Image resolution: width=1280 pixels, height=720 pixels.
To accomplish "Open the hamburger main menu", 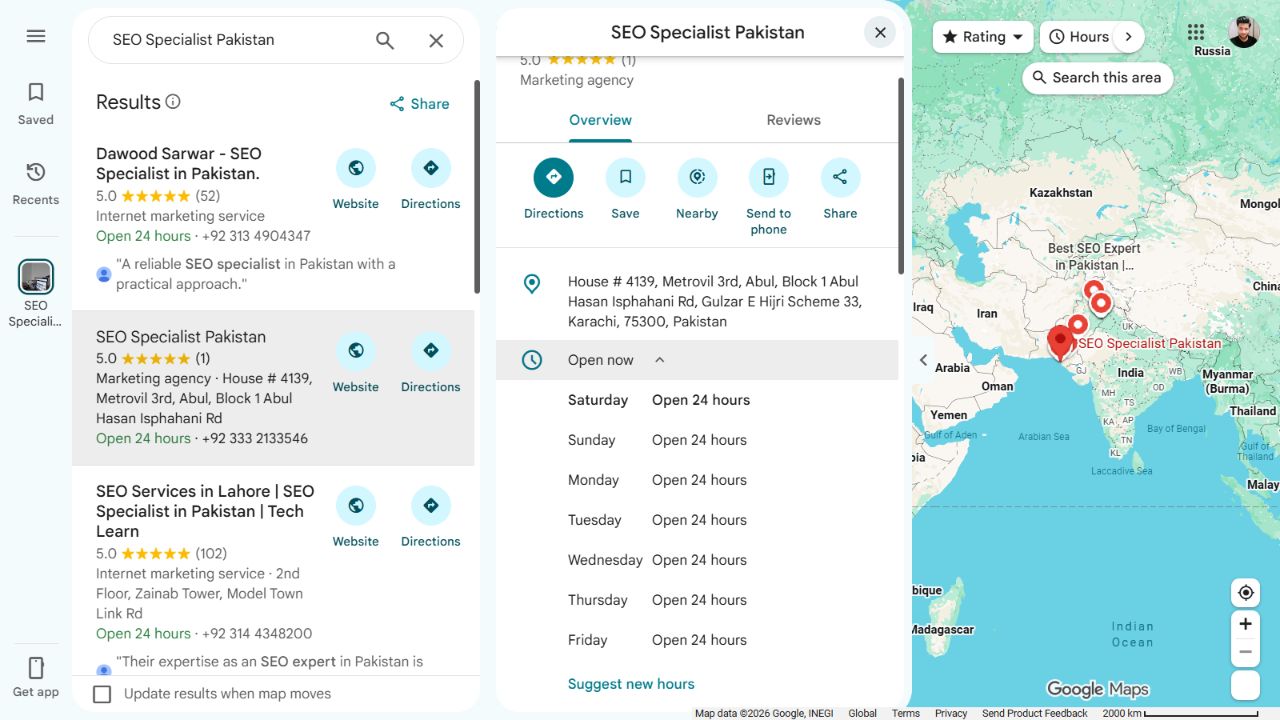I will point(36,36).
